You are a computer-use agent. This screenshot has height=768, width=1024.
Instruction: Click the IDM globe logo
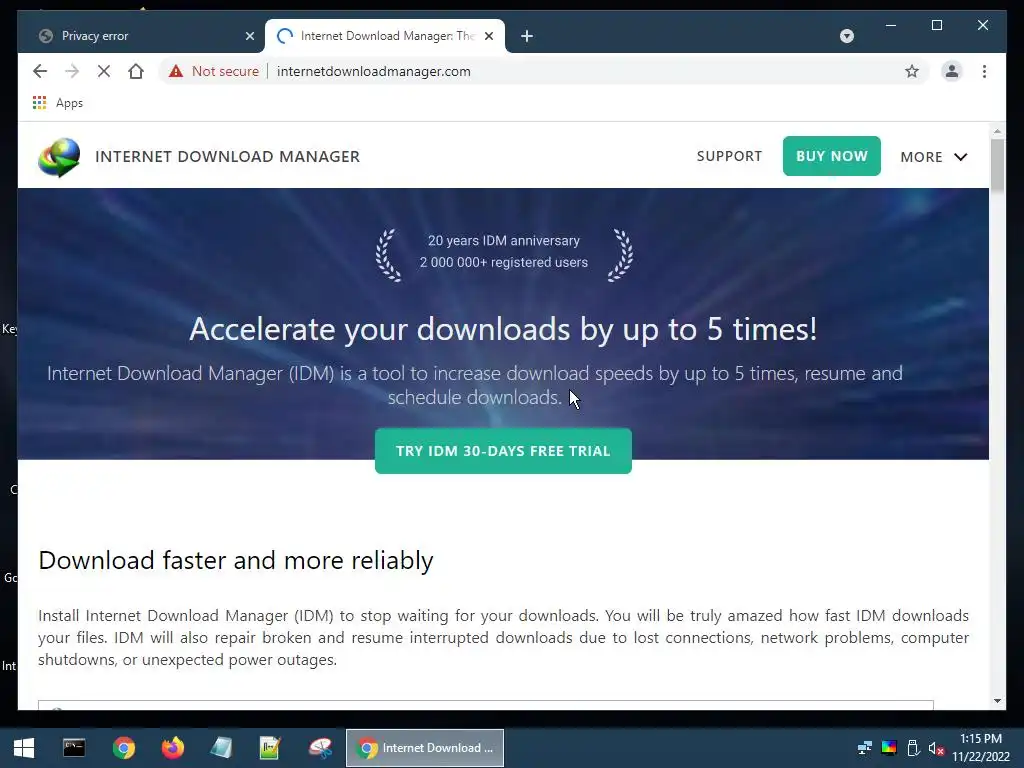59,157
